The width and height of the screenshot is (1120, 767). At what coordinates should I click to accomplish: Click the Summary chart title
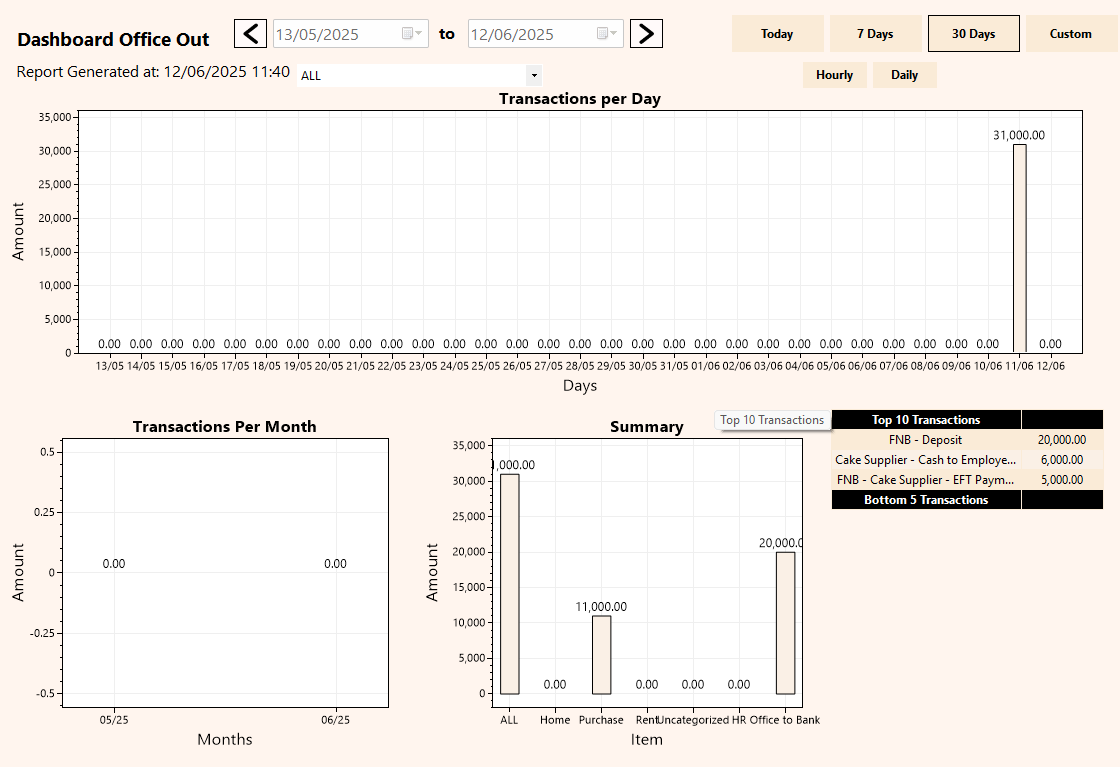[646, 426]
